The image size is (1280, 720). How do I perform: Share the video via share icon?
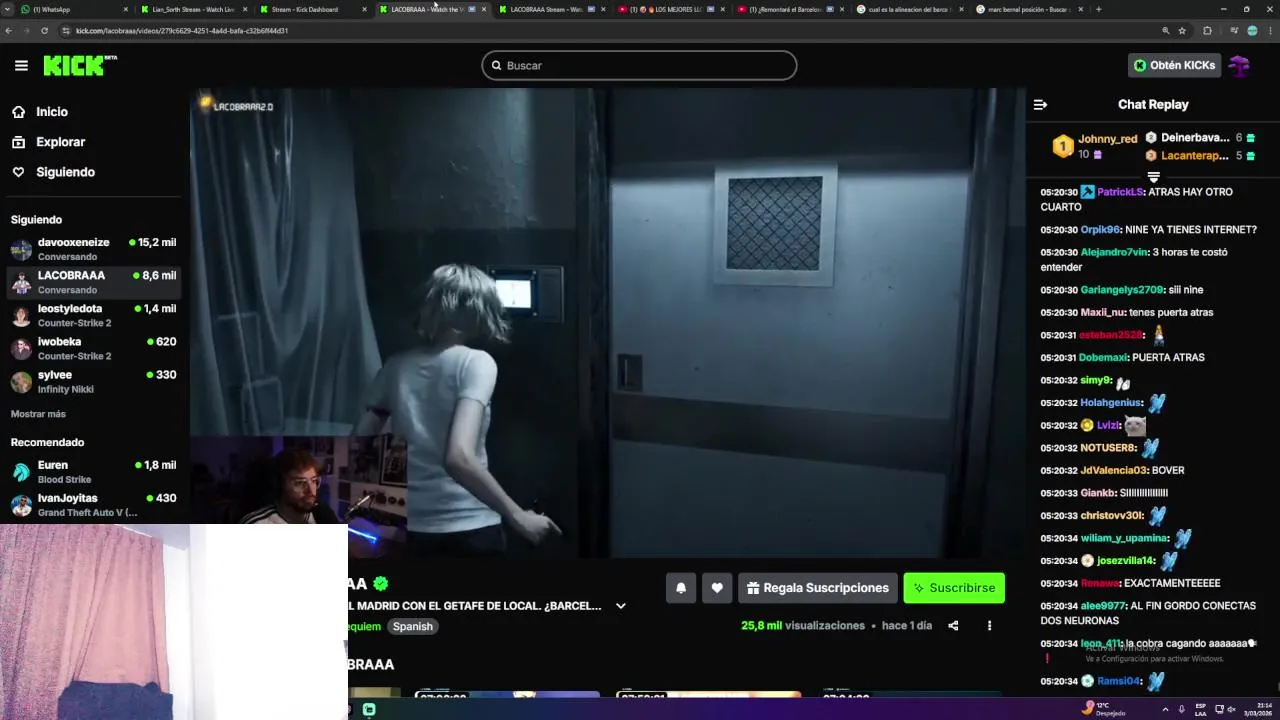pyautogui.click(x=953, y=626)
